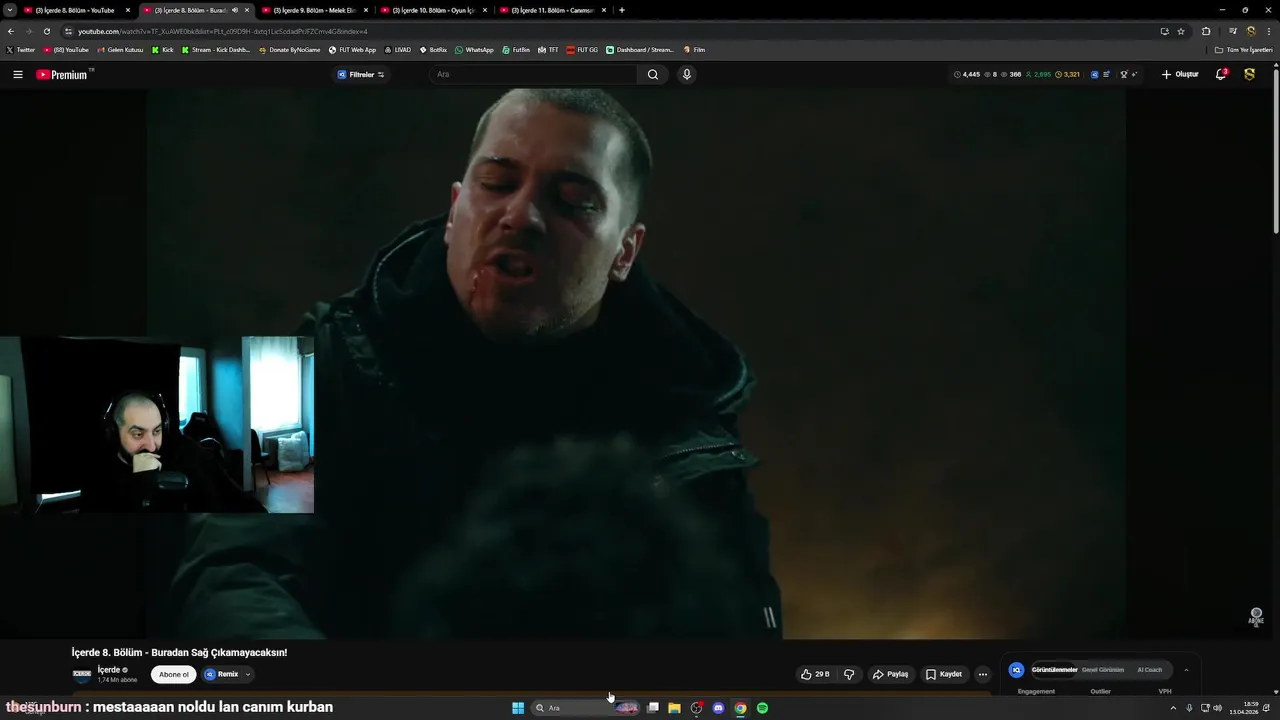Screen dimensions: 1280x720
Task: Open the Kick bookmark
Action: pos(162,49)
